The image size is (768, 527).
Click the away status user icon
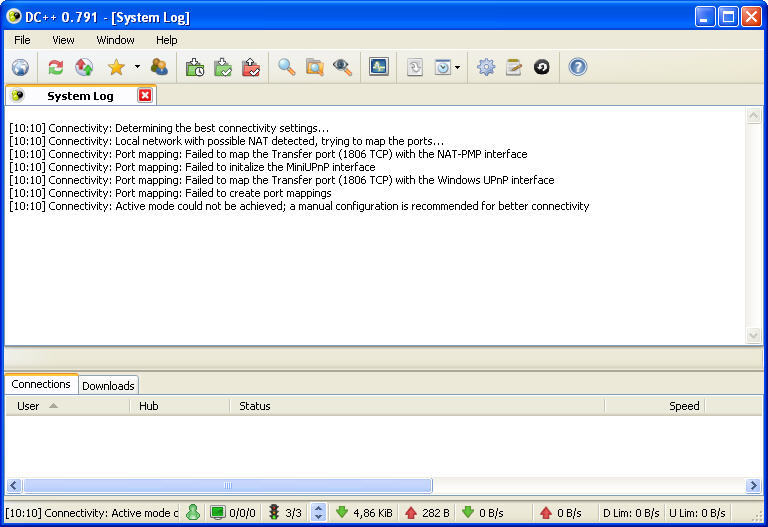pyautogui.click(x=193, y=512)
